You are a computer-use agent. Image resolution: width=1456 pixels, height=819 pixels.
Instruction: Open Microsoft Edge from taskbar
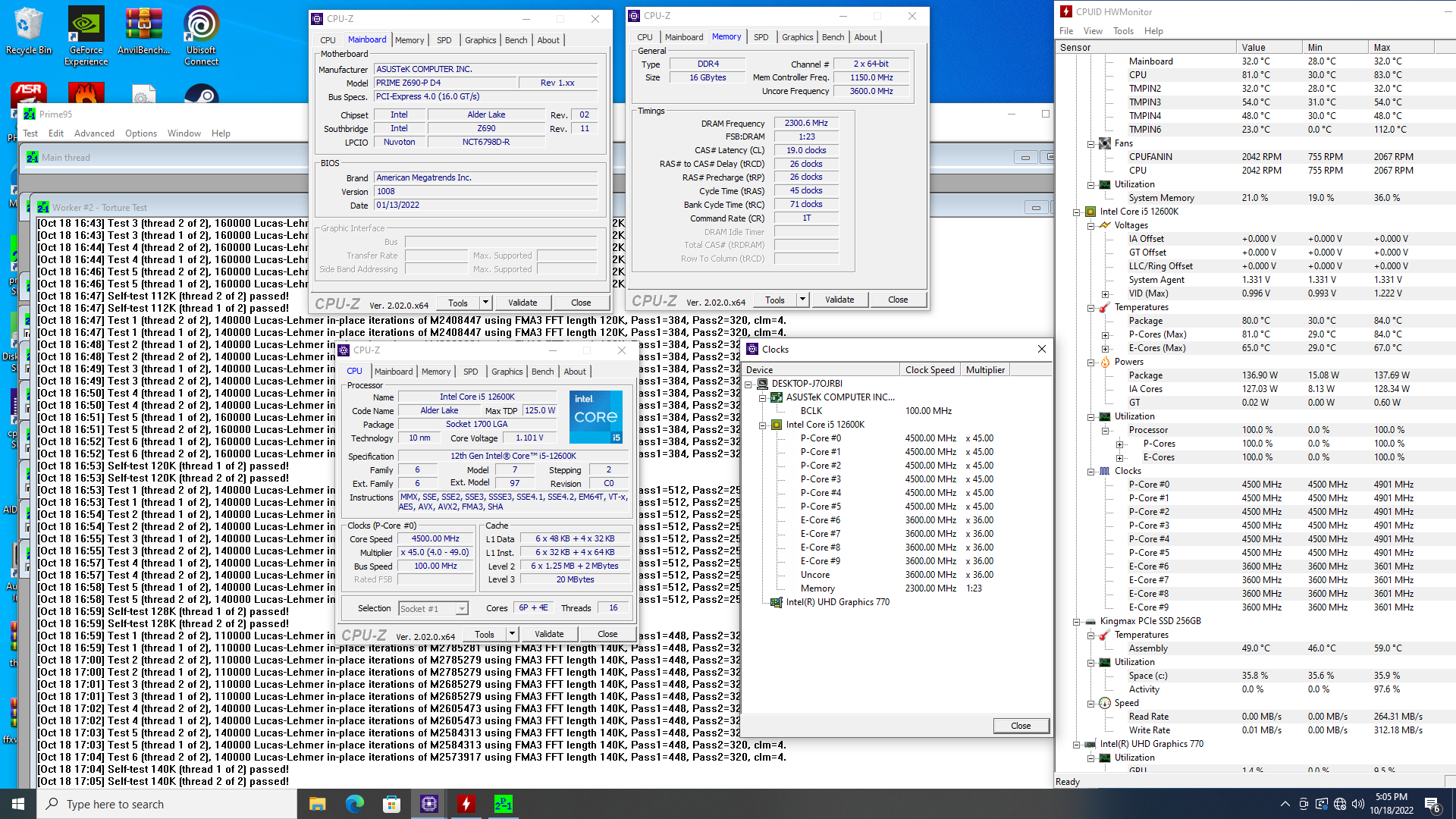point(354,804)
